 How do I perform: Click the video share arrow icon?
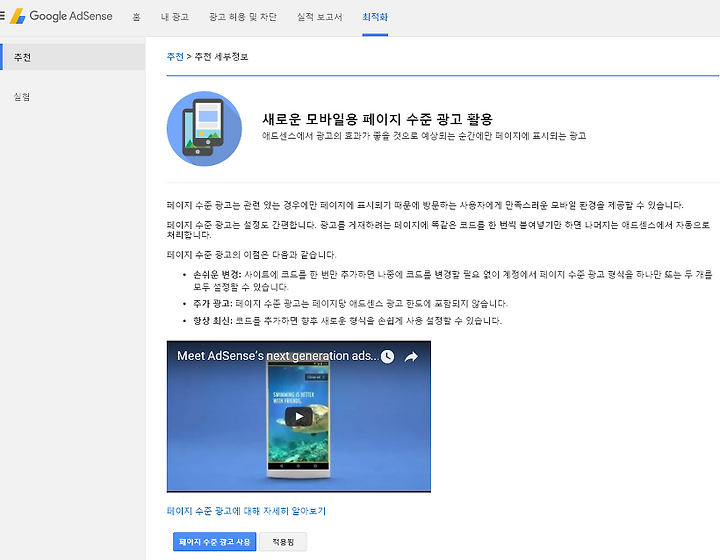coord(411,357)
